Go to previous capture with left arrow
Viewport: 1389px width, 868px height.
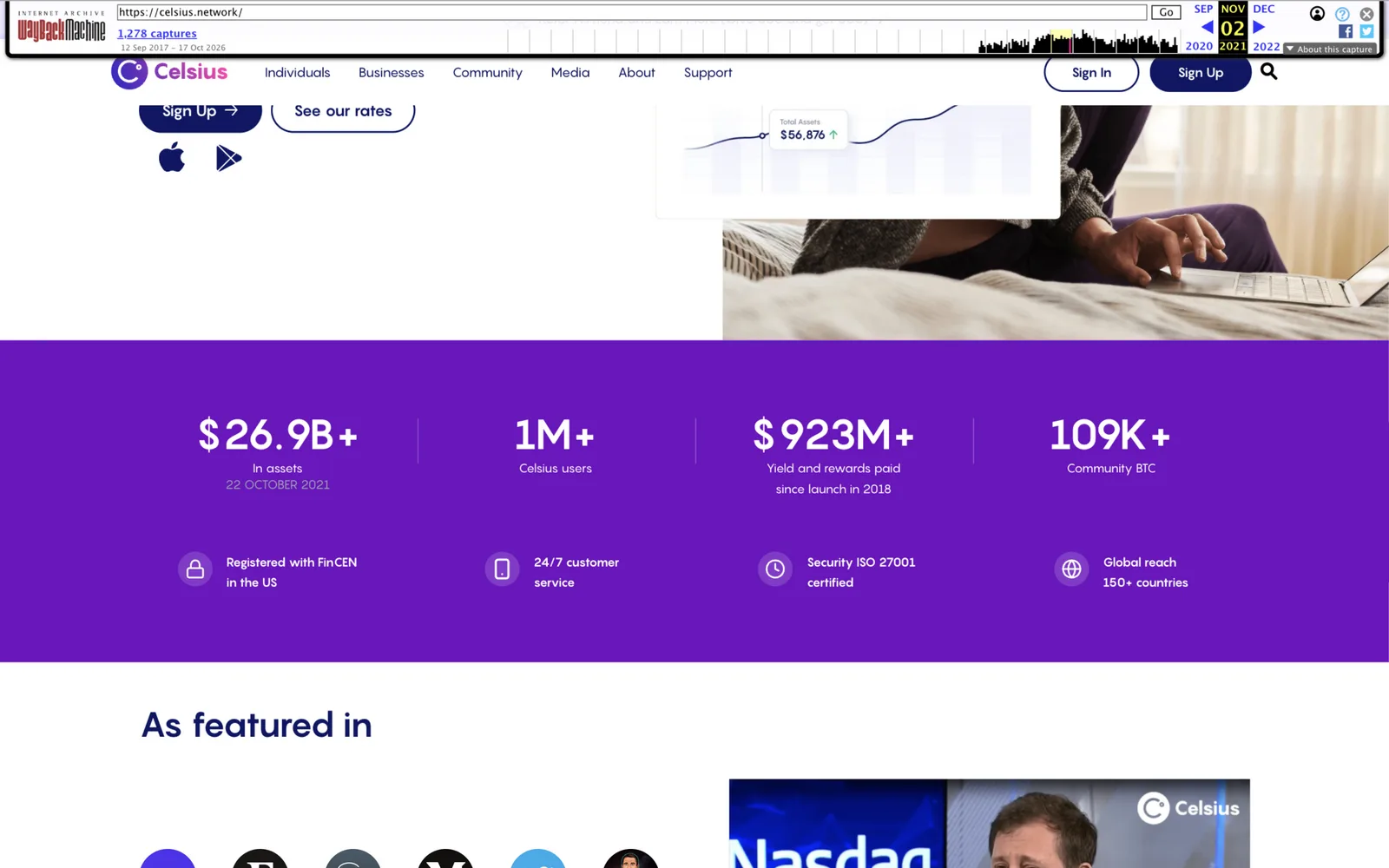(x=1207, y=27)
